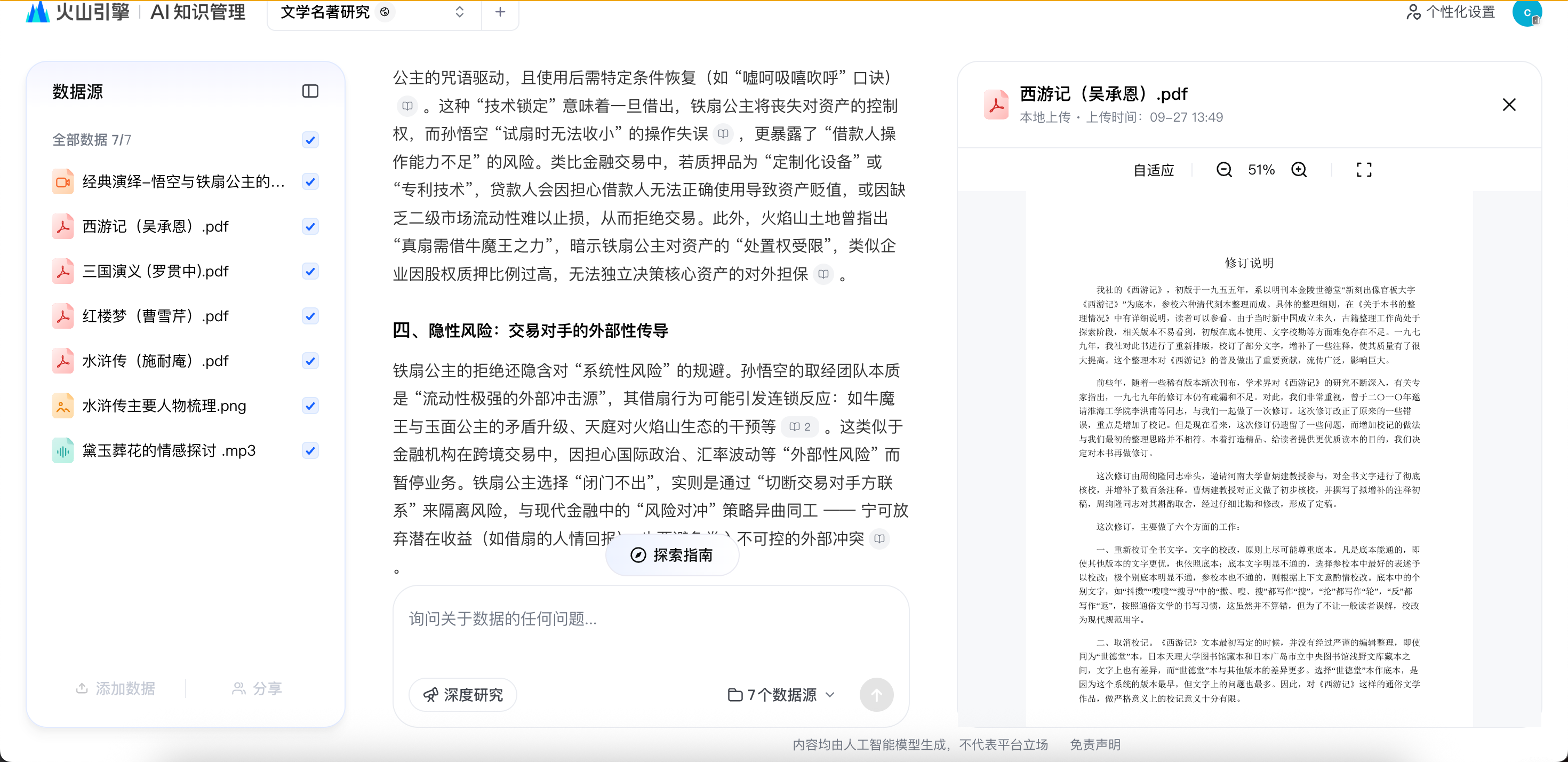1568x762 pixels.
Task: Collapse the 数据源 sidebar panel icon
Action: 310,91
